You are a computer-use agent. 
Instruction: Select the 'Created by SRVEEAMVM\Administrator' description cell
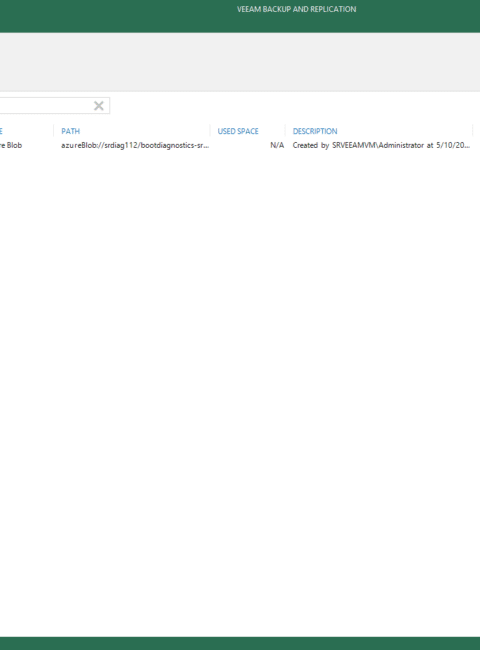pyautogui.click(x=381, y=146)
